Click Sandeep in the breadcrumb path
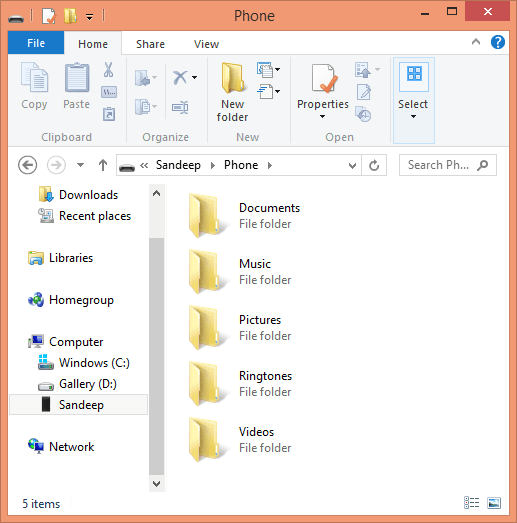This screenshot has height=523, width=517. pyautogui.click(x=178, y=165)
